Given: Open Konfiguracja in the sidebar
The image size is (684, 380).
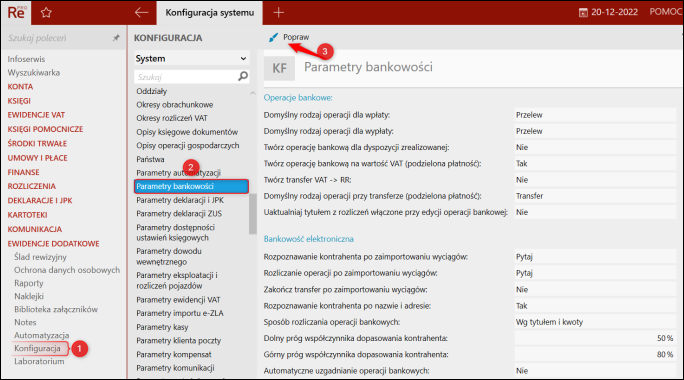Looking at the screenshot, I should click(x=38, y=348).
